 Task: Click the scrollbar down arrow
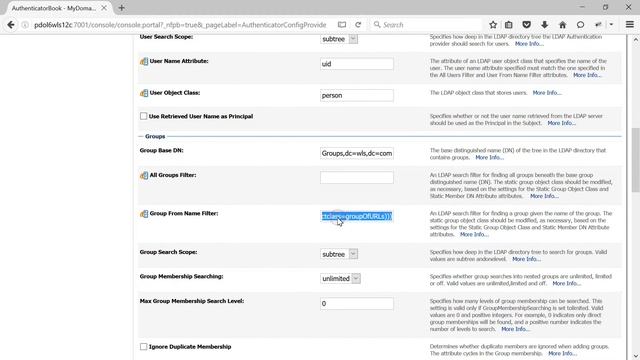pyautogui.click(x=636, y=356)
